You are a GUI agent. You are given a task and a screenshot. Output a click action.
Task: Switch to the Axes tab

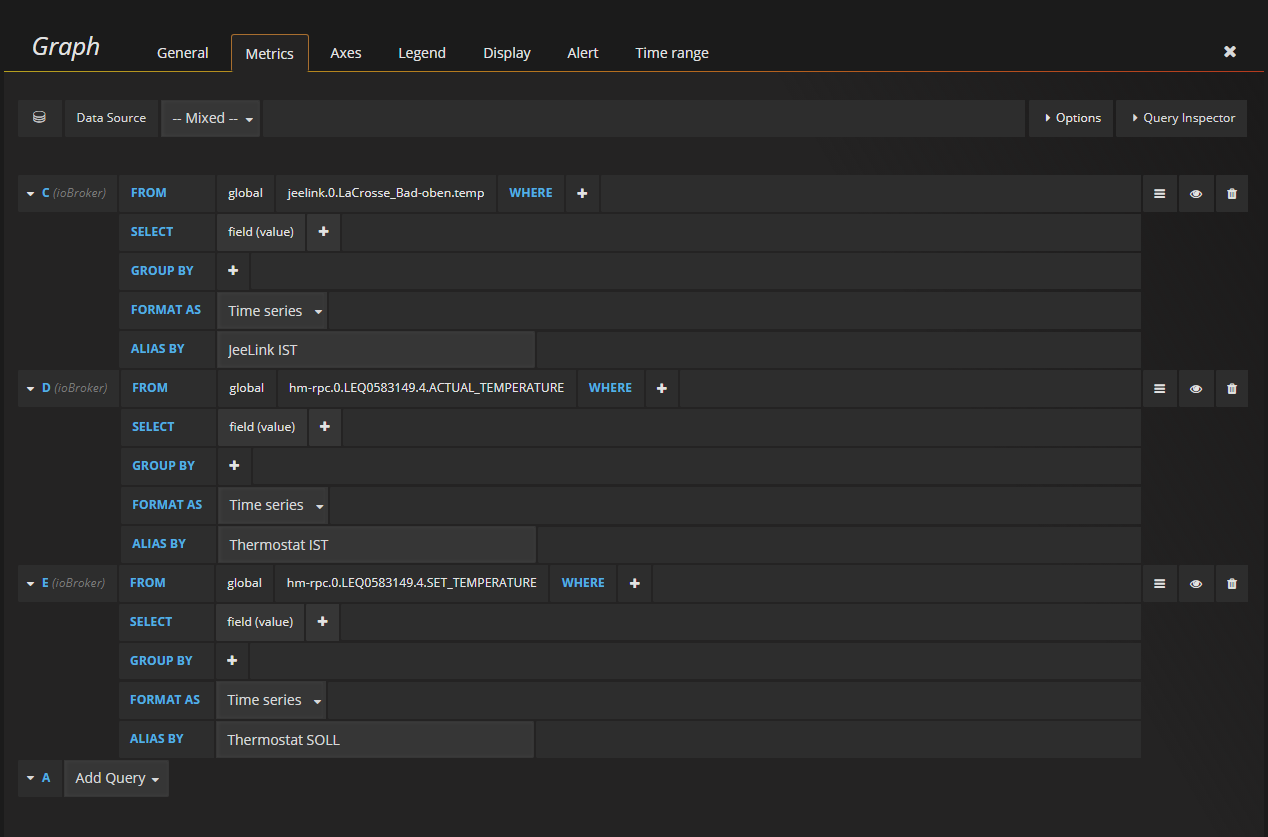345,53
